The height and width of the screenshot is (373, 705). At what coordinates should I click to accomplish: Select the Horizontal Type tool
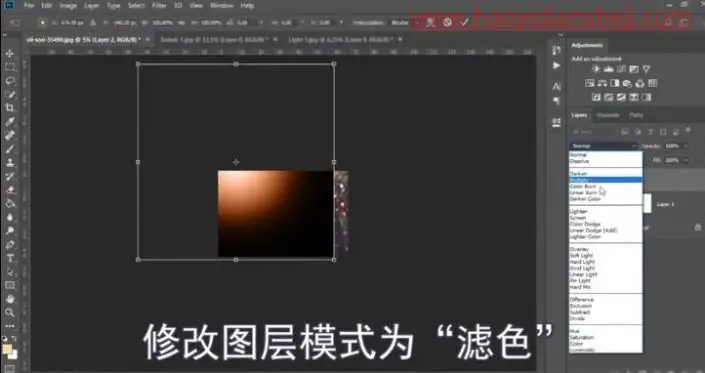(x=9, y=258)
